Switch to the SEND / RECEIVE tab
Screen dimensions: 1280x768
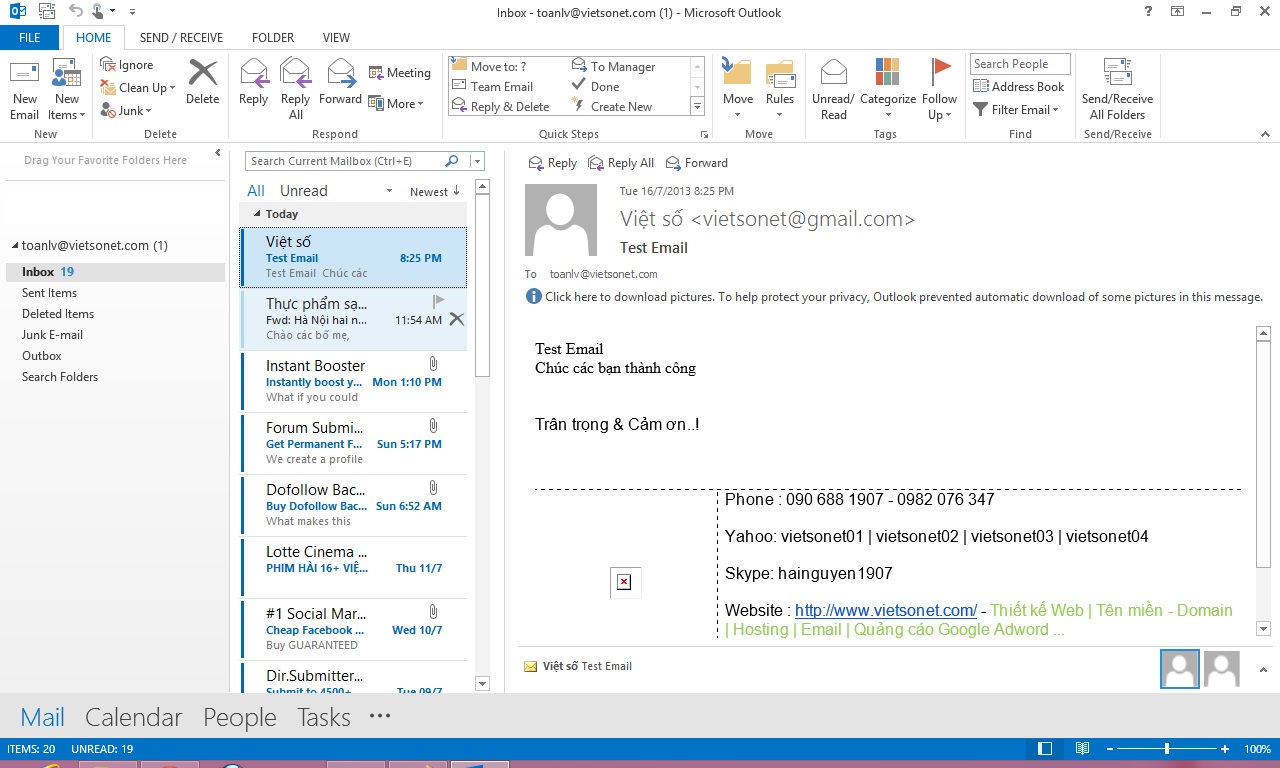click(181, 38)
